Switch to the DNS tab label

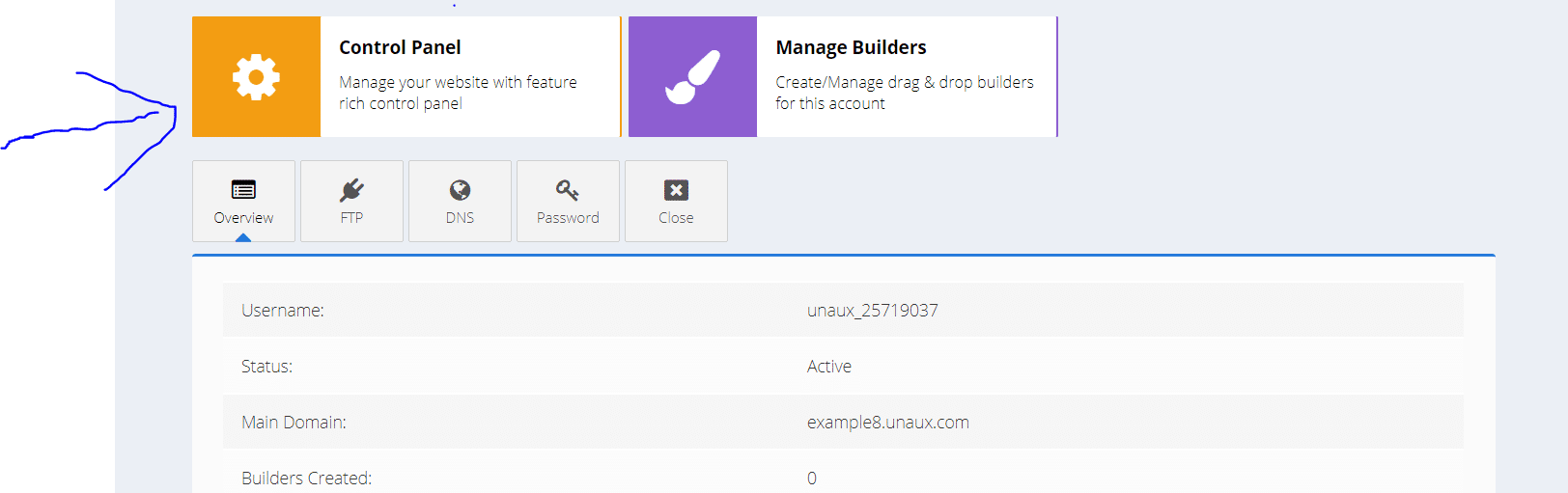tap(460, 218)
